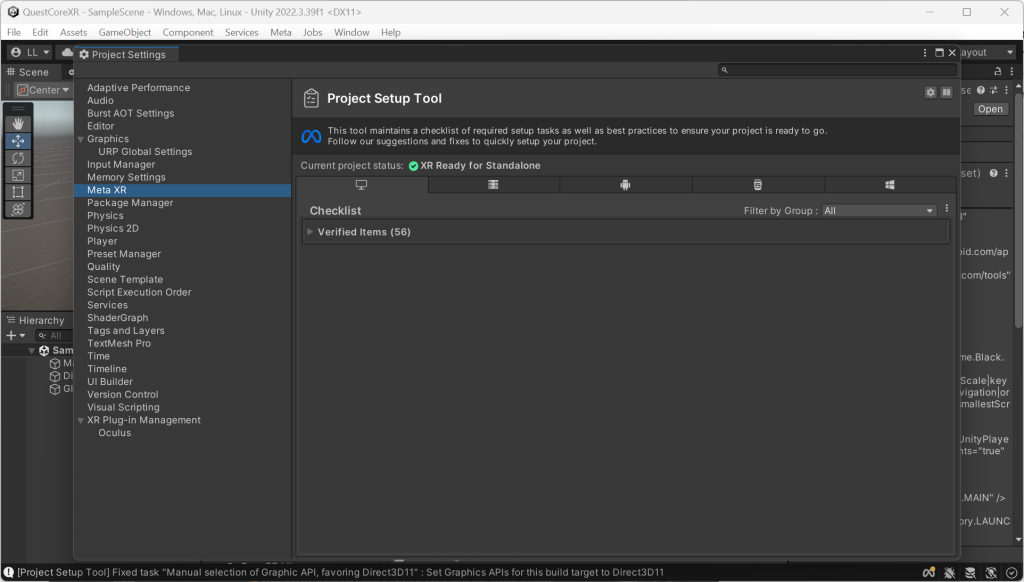1024x582 pixels.
Task: Collapse the XR Plug-in Management category
Action: [x=81, y=421]
